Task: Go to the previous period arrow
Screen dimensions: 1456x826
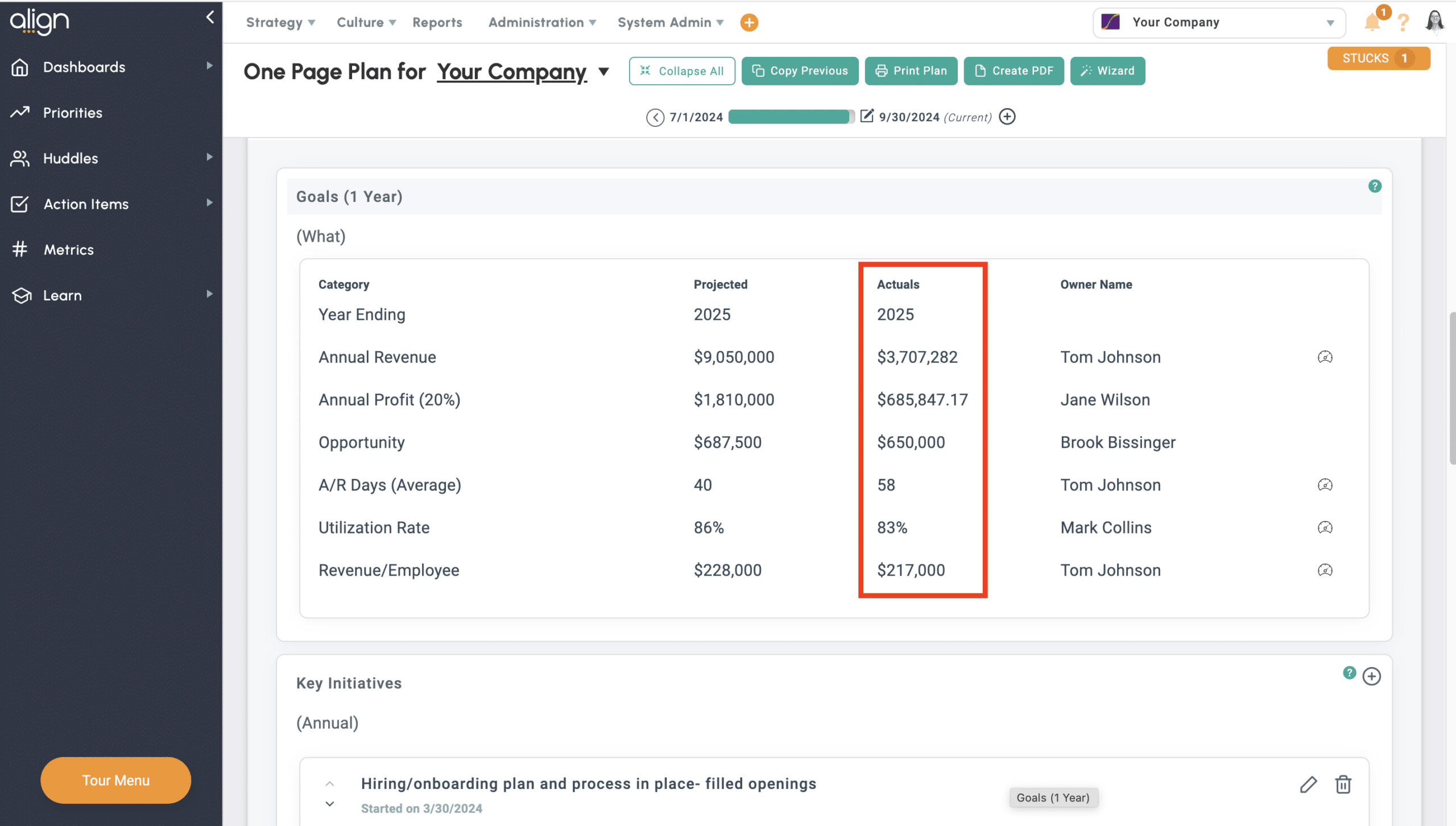Action: [x=655, y=117]
